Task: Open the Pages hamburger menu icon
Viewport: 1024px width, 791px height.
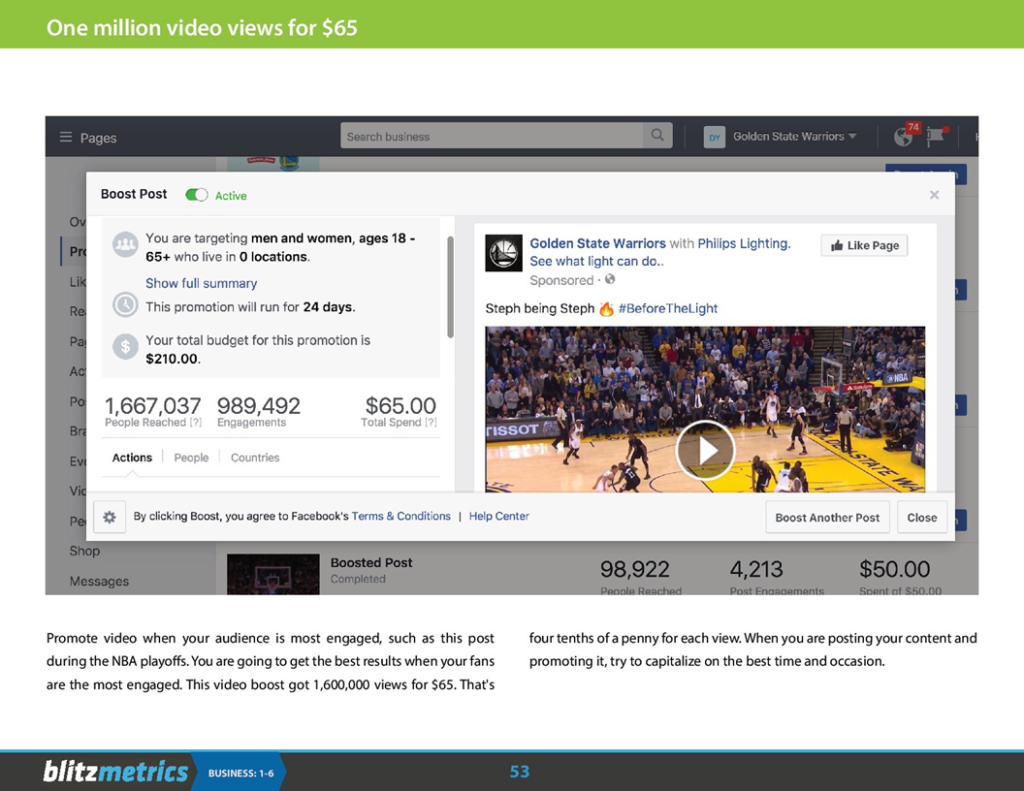Action: coord(65,137)
